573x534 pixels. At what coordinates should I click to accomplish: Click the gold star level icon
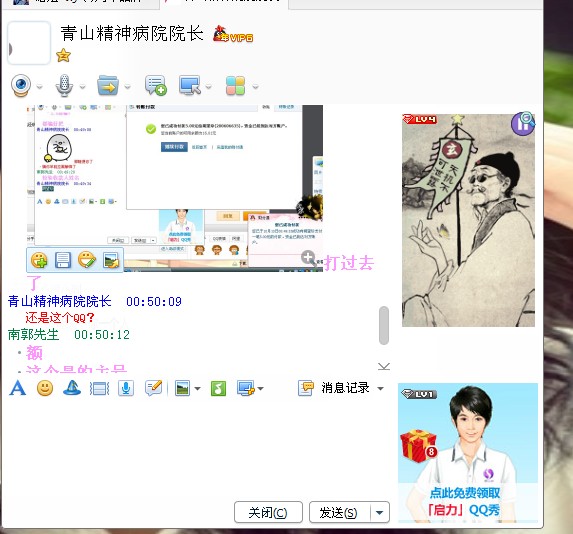coord(64,56)
